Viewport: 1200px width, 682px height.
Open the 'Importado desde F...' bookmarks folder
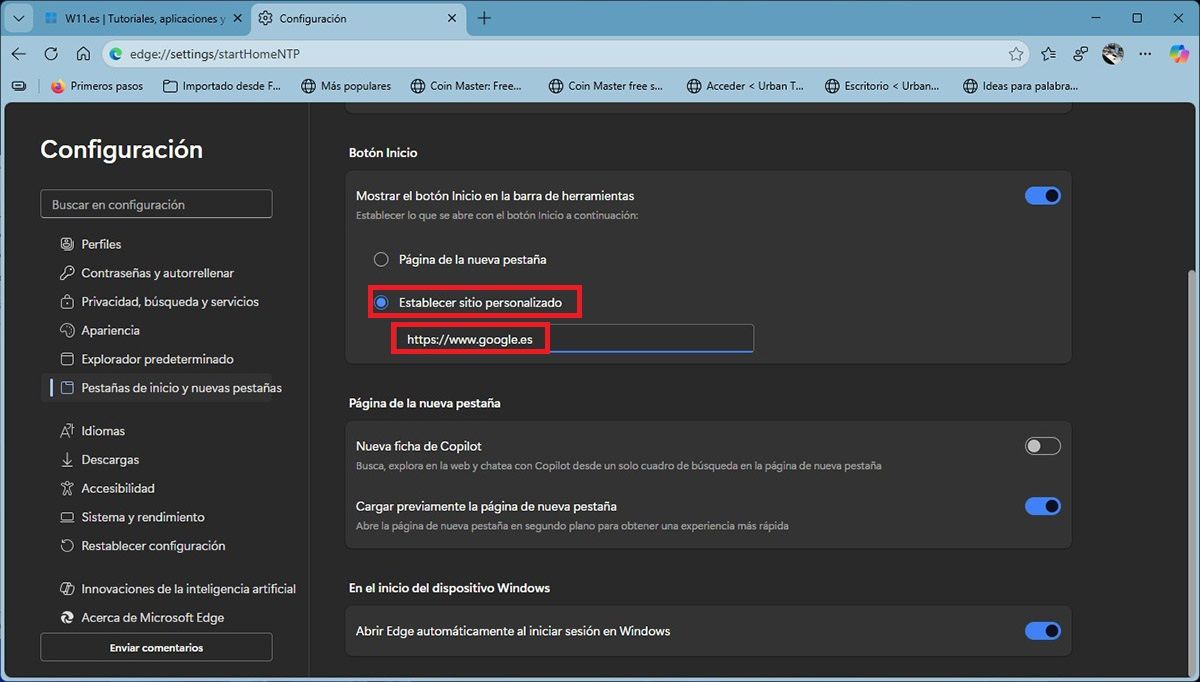221,86
